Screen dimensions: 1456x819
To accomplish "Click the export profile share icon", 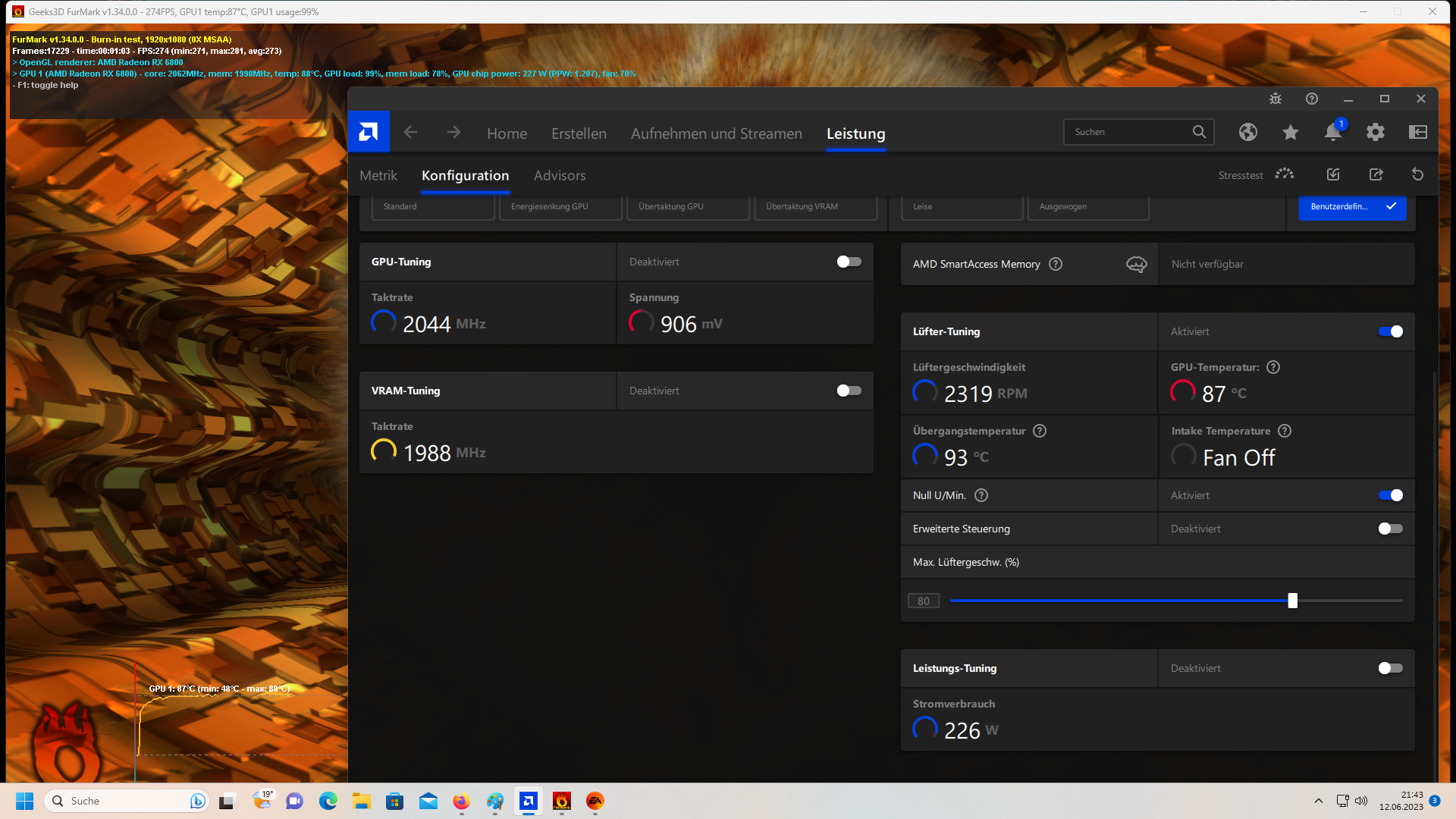I will click(x=1376, y=174).
